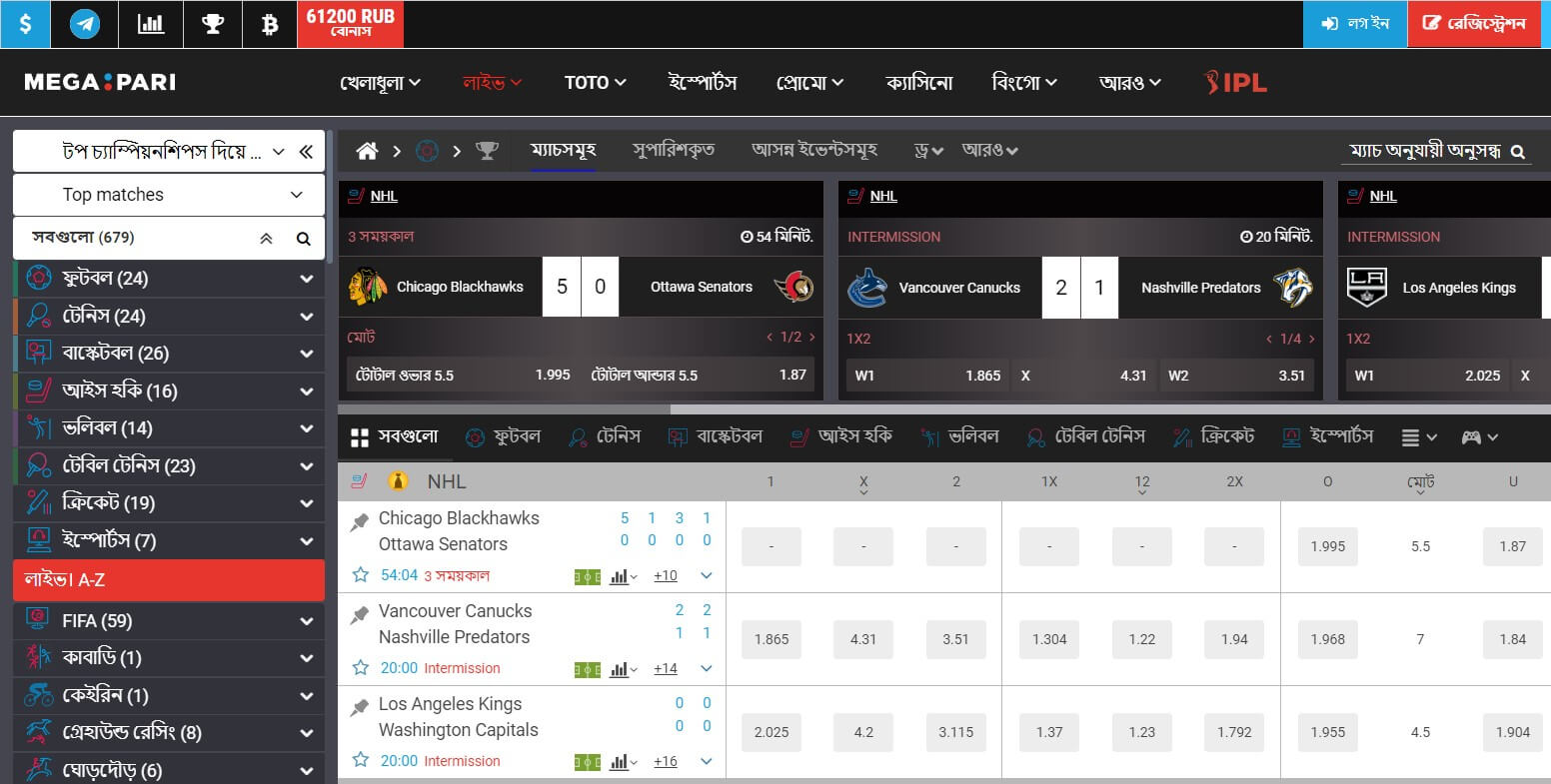Select odds 1.865 for Vancouver Canucks win
This screenshot has height=784, width=1551.
[772, 639]
